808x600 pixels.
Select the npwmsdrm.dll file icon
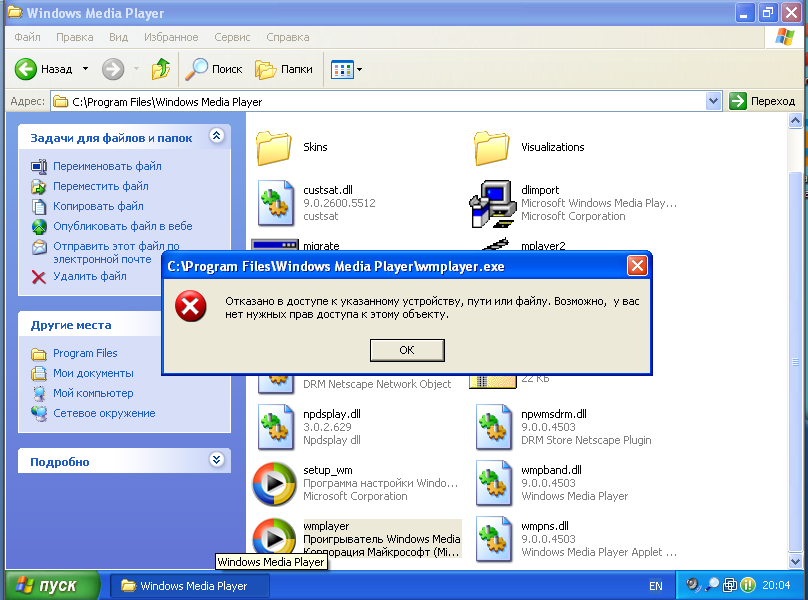(x=494, y=427)
